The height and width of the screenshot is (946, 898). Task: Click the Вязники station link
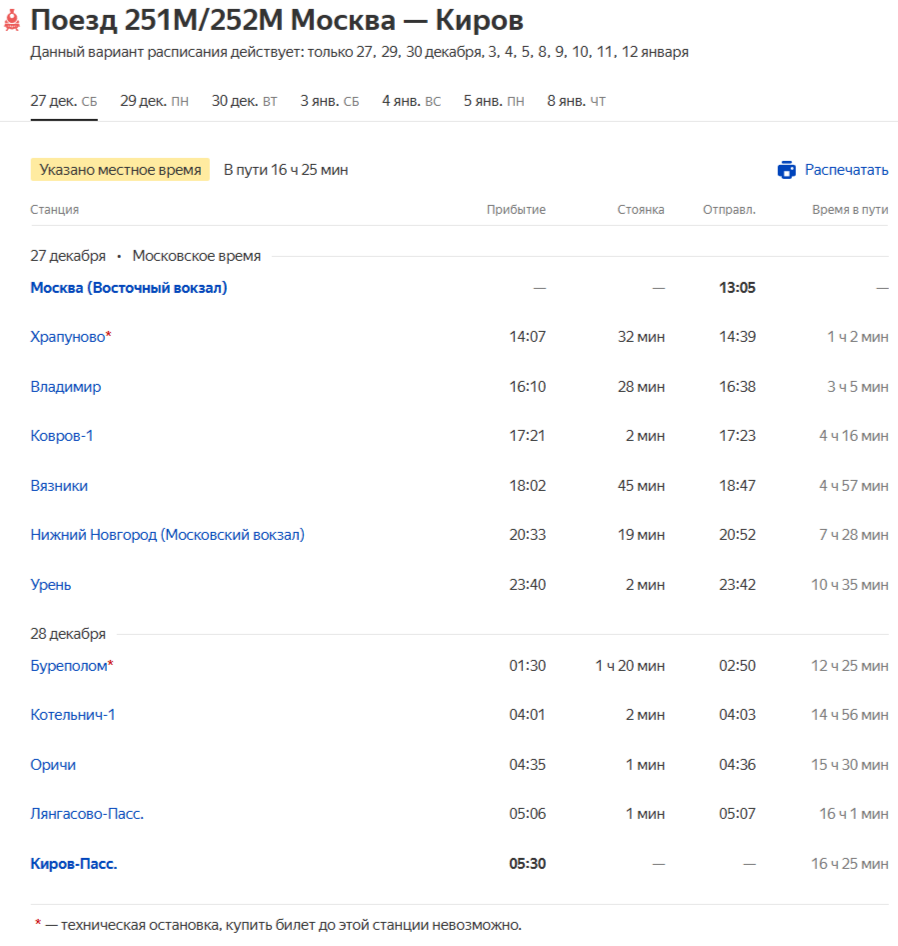tap(59, 486)
